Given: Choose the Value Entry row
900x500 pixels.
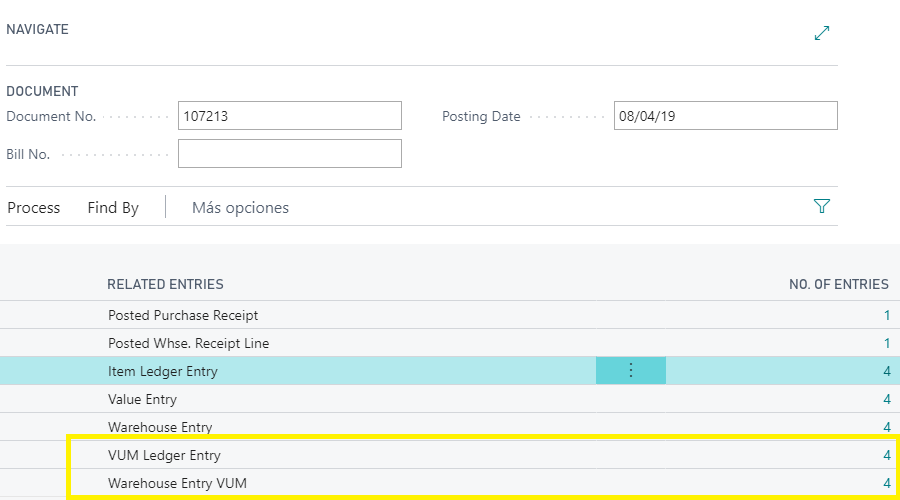Looking at the screenshot, I should tap(142, 399).
